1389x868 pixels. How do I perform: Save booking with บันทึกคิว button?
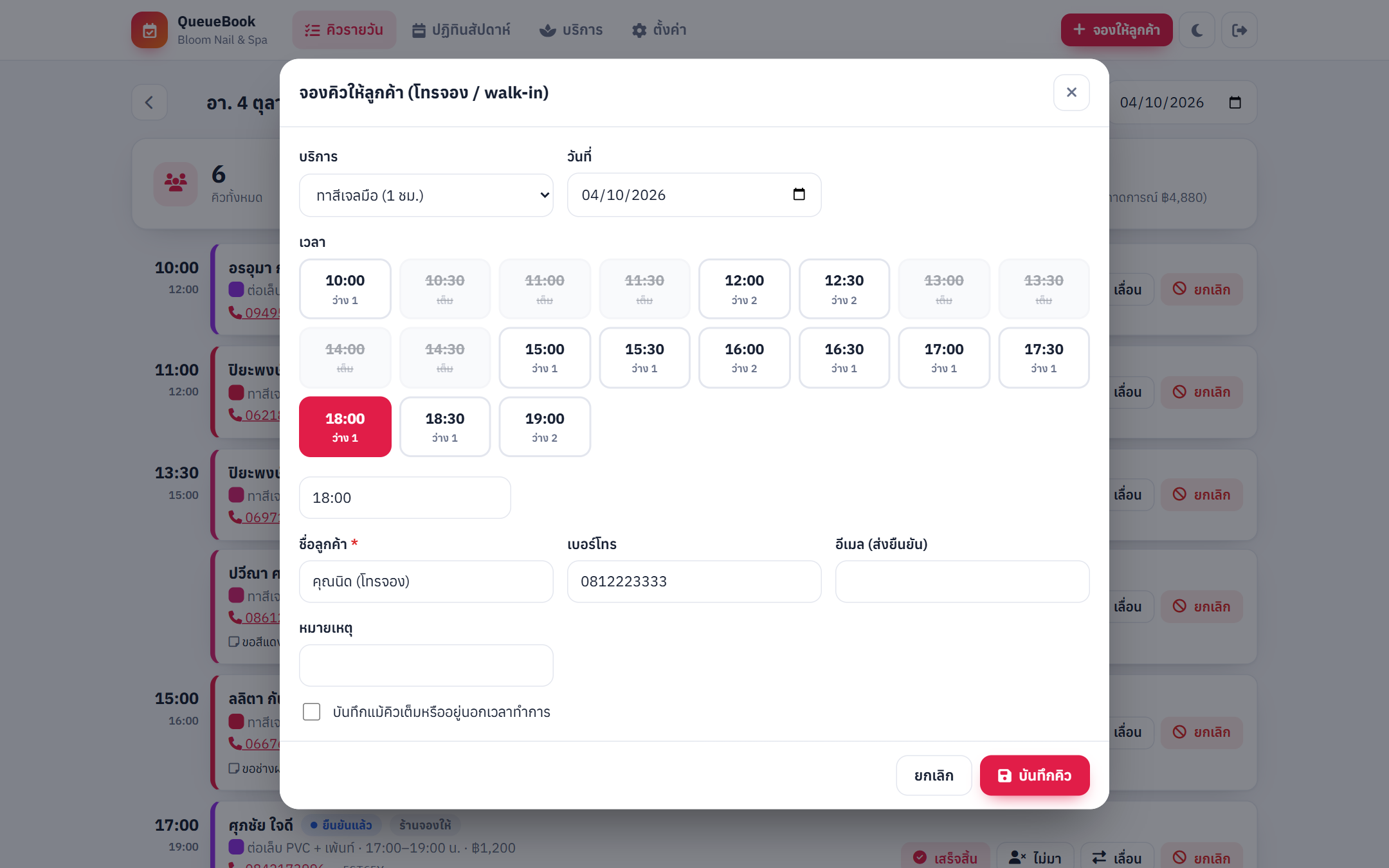1035,775
